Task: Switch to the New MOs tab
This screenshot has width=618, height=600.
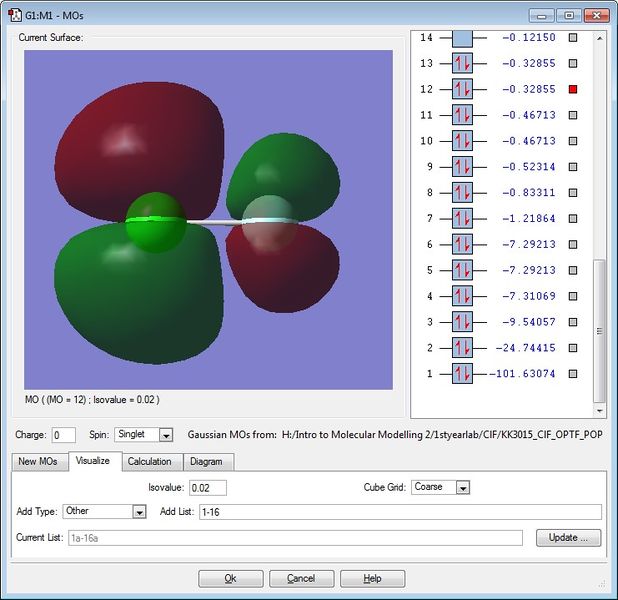Action: coord(38,461)
